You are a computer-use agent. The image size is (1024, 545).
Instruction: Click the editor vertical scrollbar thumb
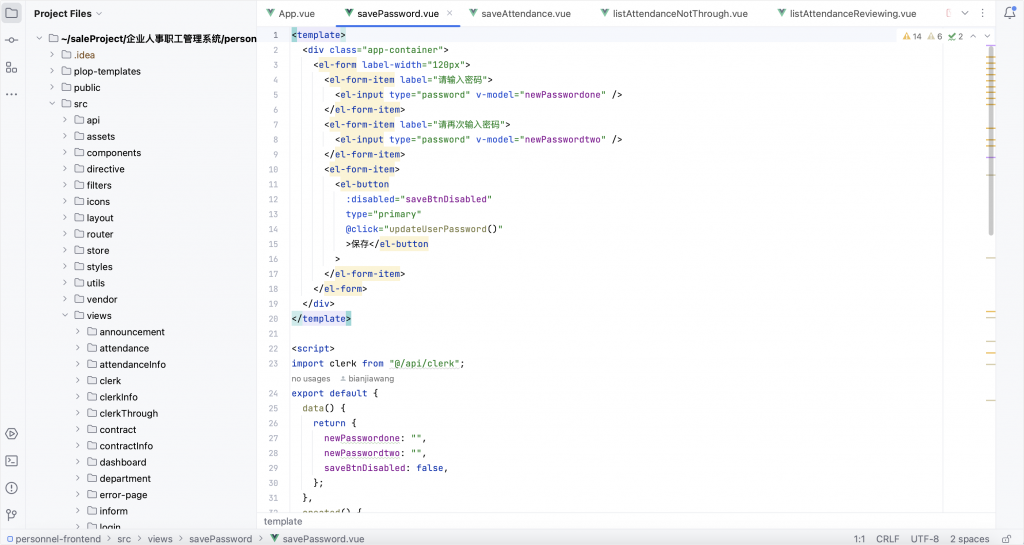(x=991, y=140)
